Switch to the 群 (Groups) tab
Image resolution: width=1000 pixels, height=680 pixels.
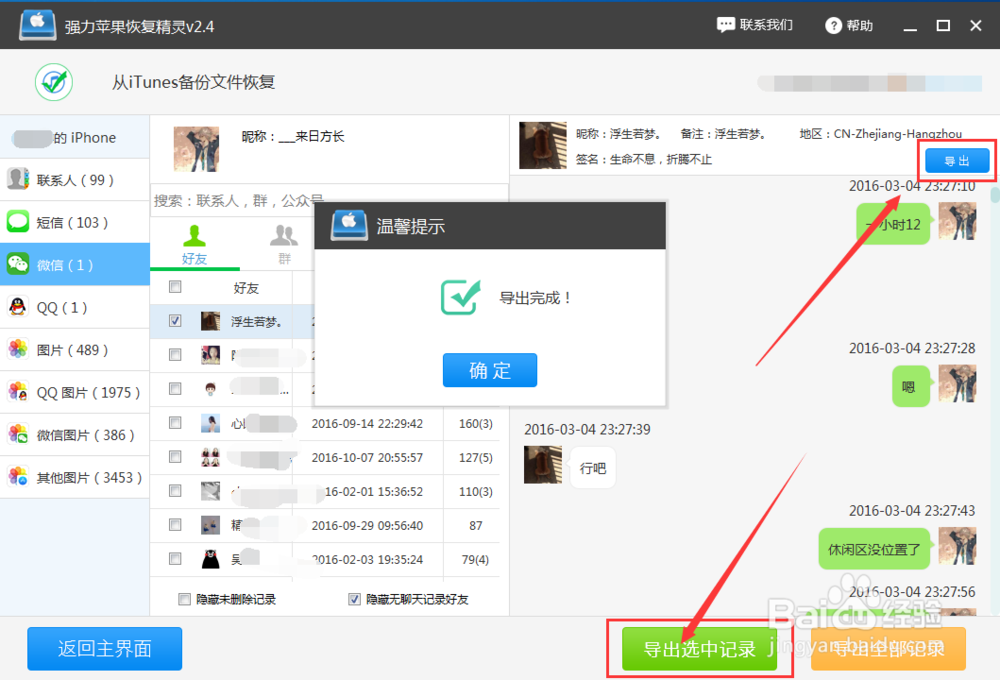click(x=284, y=245)
